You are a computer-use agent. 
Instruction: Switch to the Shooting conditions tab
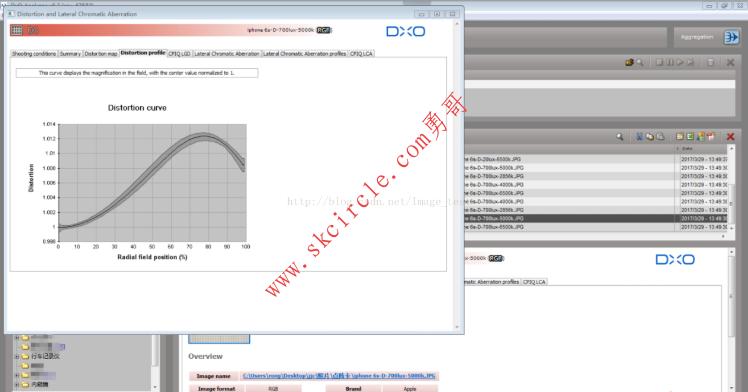click(x=34, y=54)
